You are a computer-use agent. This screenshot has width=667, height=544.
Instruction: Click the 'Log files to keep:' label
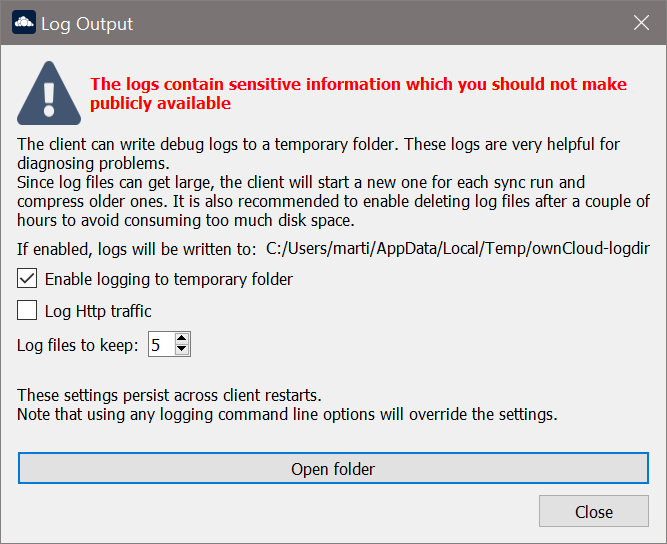coord(78,346)
